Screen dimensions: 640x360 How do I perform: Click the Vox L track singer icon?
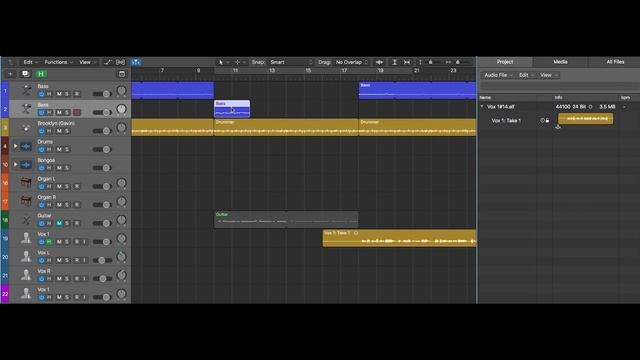coord(26,257)
